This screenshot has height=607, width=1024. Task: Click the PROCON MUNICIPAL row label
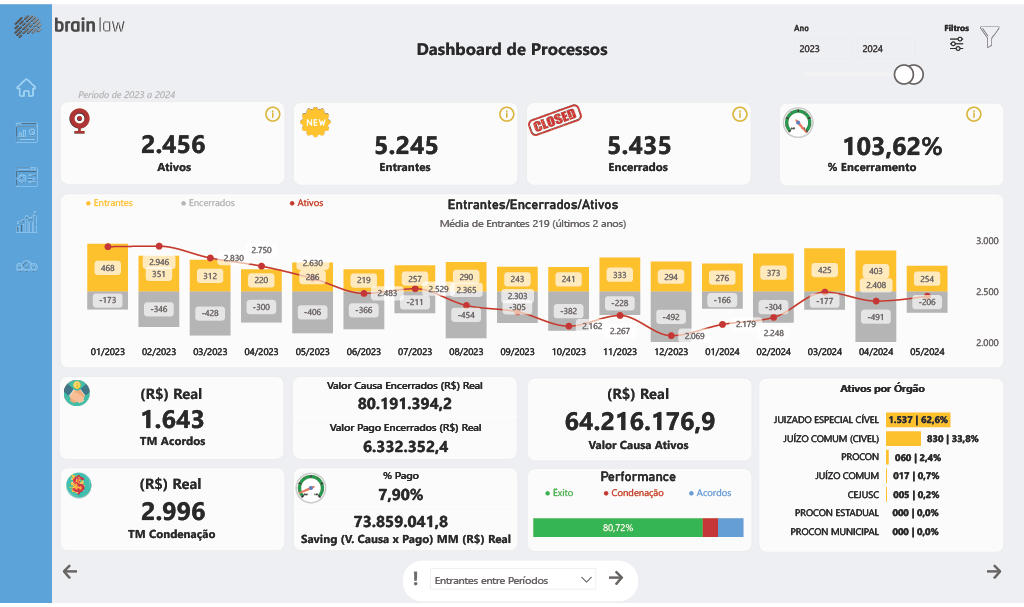[835, 532]
